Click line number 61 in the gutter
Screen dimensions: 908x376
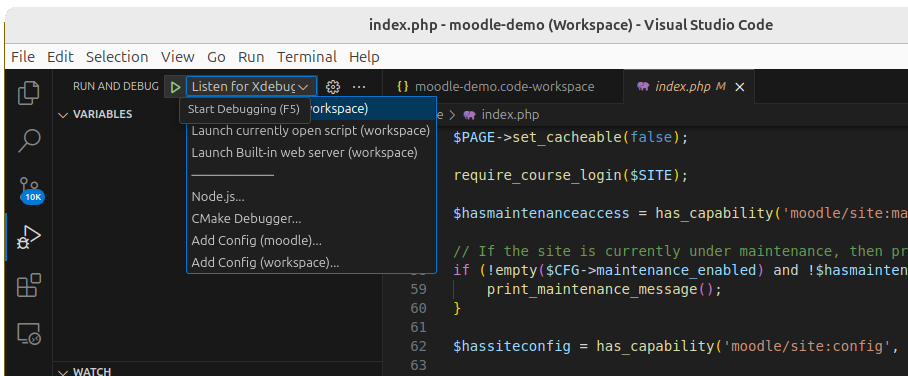pyautogui.click(x=418, y=327)
